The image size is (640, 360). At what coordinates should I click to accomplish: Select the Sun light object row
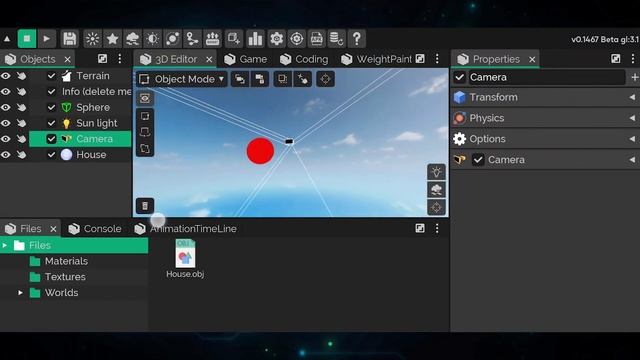click(x=80, y=123)
